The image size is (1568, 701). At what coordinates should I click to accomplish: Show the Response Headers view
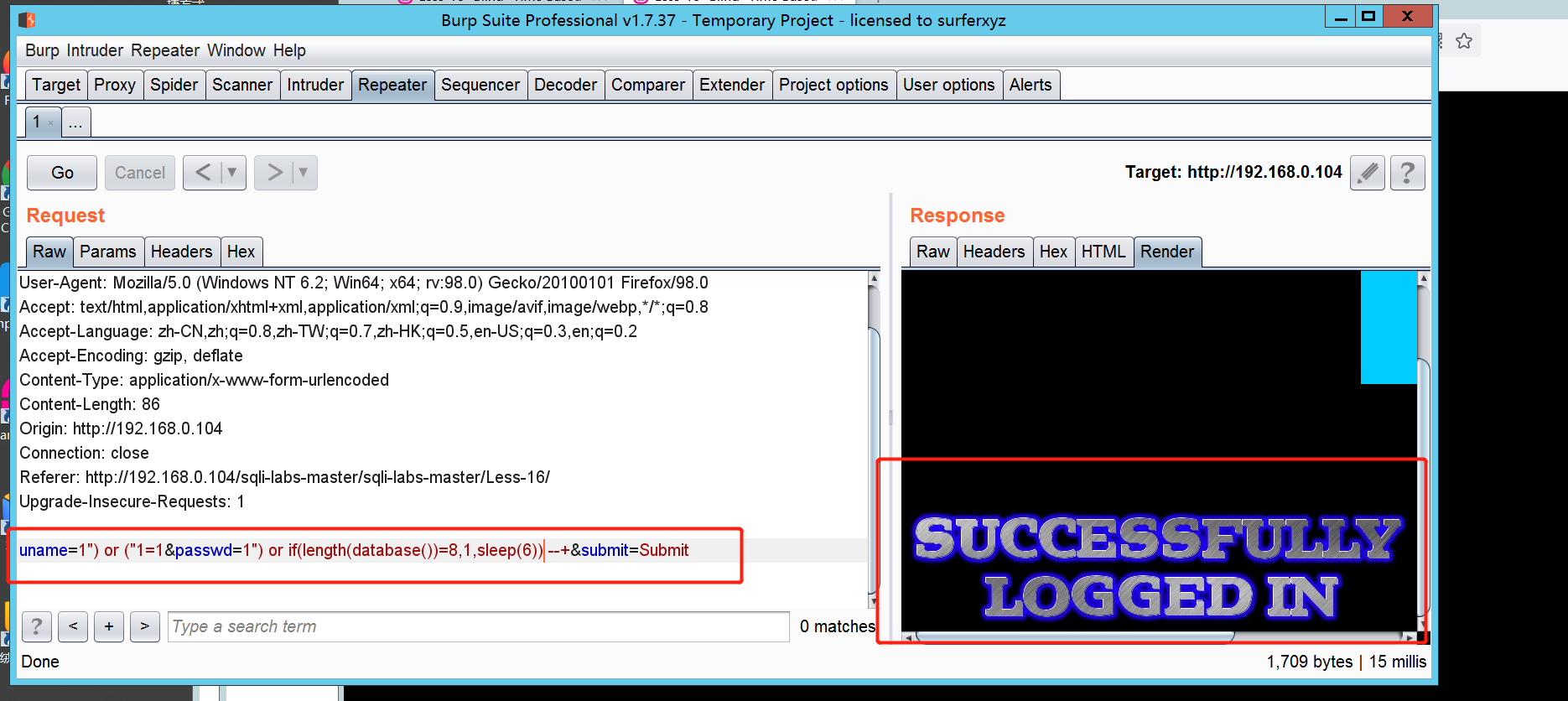coord(994,252)
